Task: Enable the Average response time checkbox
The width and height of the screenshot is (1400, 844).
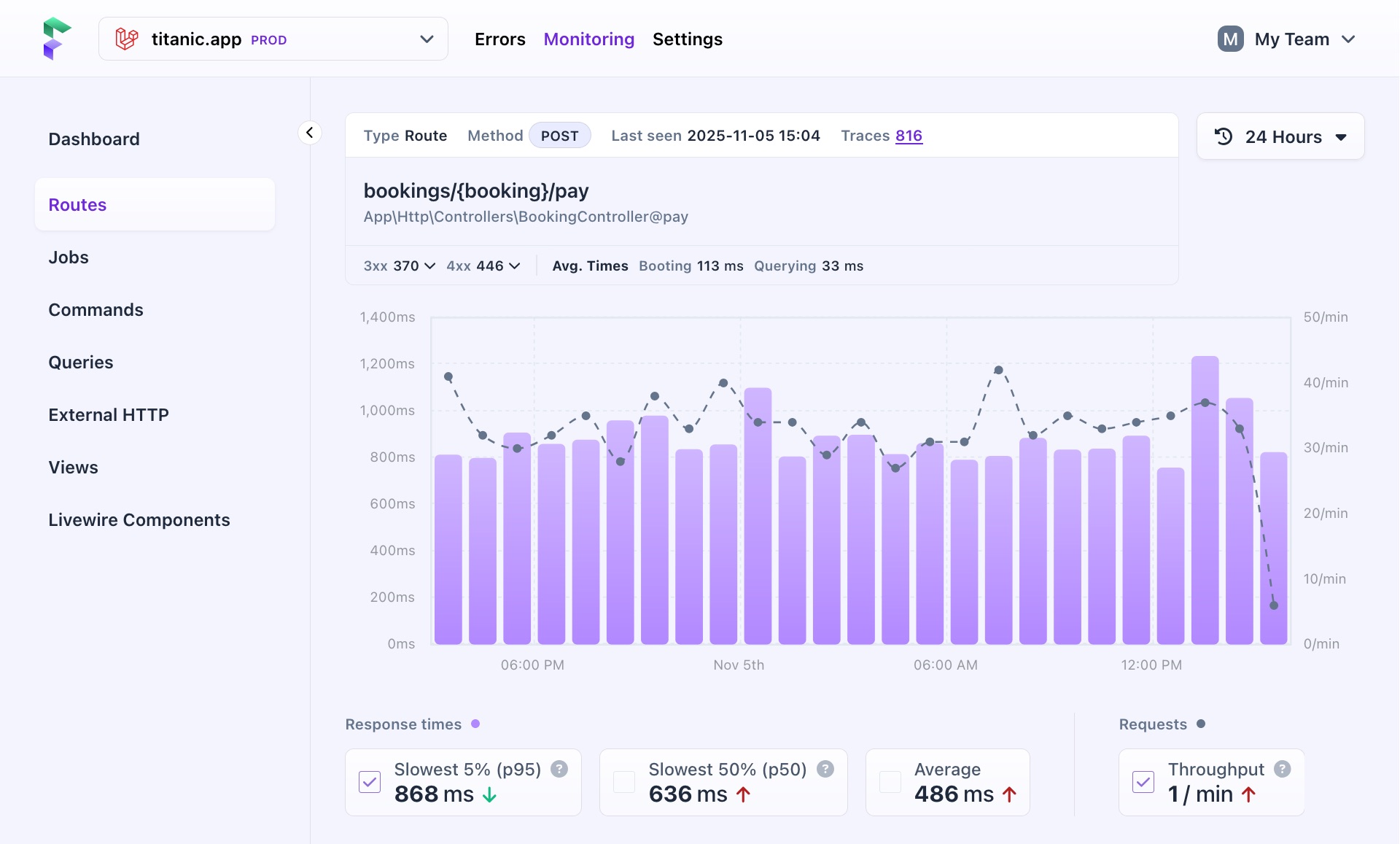Action: point(890,782)
